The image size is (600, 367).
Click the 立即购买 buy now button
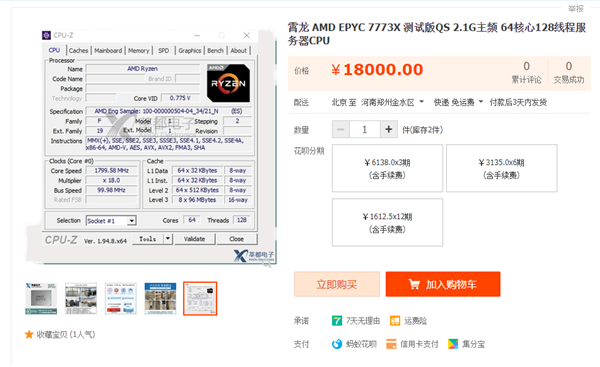pyautogui.click(x=337, y=284)
